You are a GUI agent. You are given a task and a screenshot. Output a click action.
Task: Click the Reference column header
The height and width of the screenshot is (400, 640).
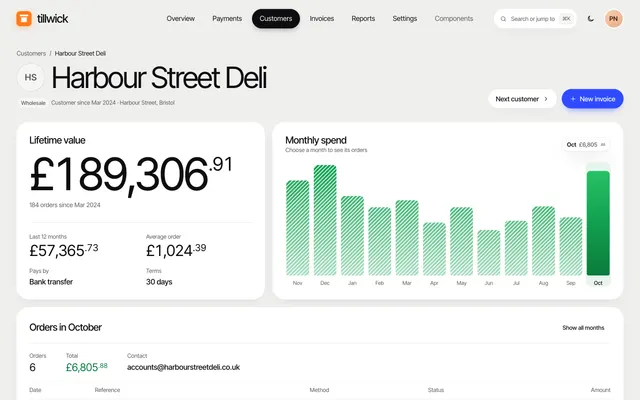pos(107,390)
